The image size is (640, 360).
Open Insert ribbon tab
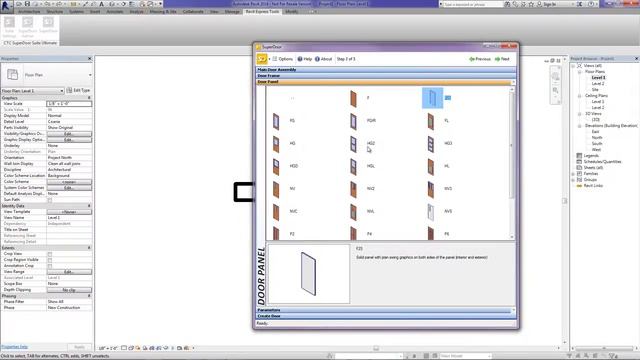pos(95,11)
